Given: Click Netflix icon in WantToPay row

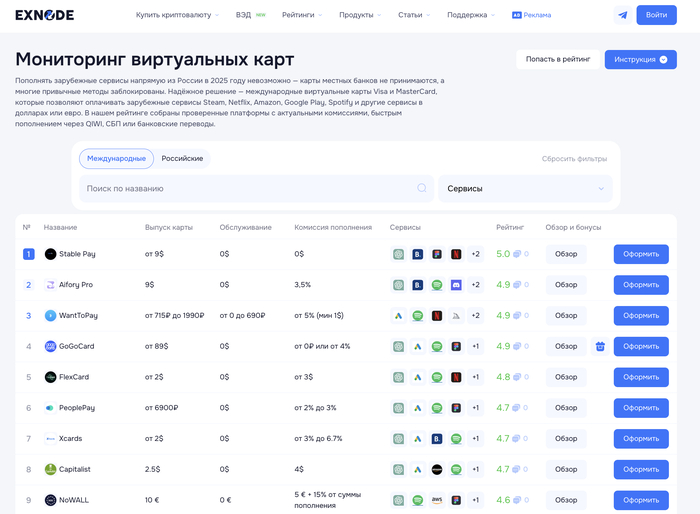Looking at the screenshot, I should click(x=437, y=316).
